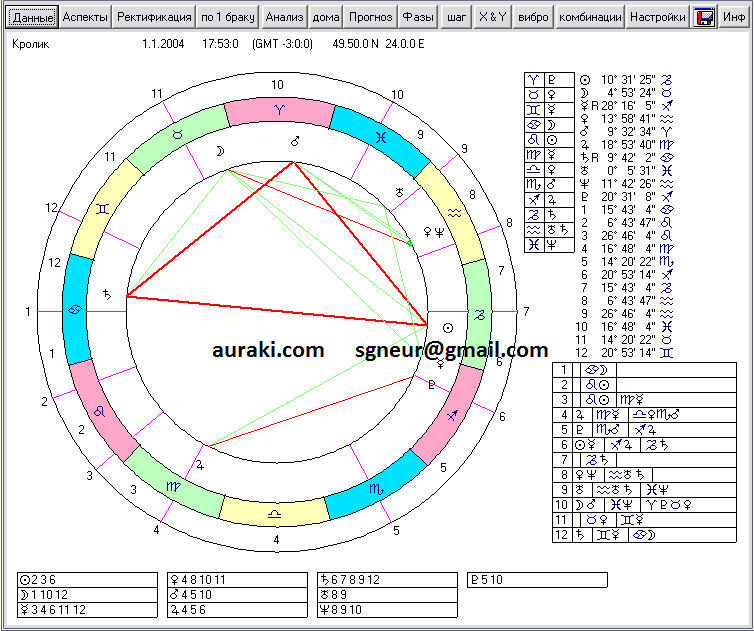Select the Moon glyph inside the chart
Image resolution: width=754 pixels, height=631 pixels.
click(220, 151)
